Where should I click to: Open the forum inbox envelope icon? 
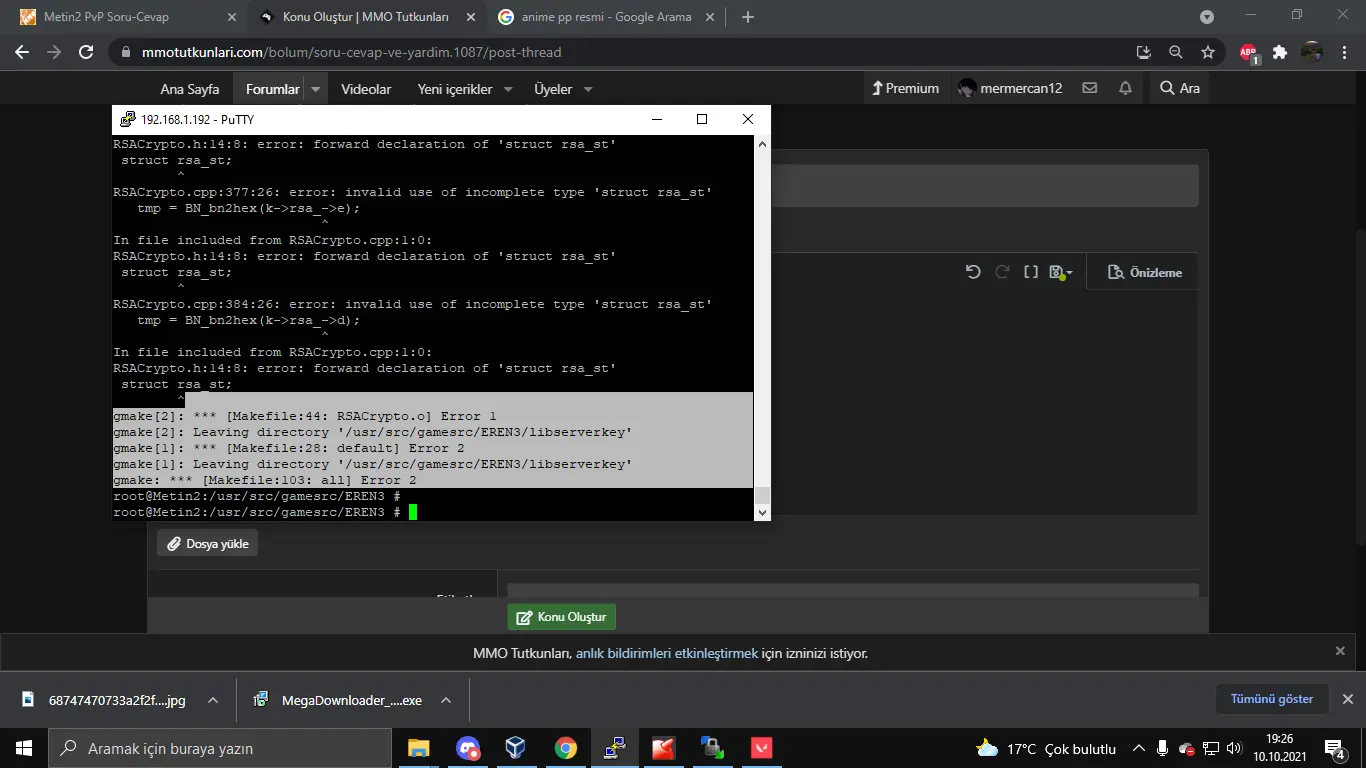(x=1089, y=88)
